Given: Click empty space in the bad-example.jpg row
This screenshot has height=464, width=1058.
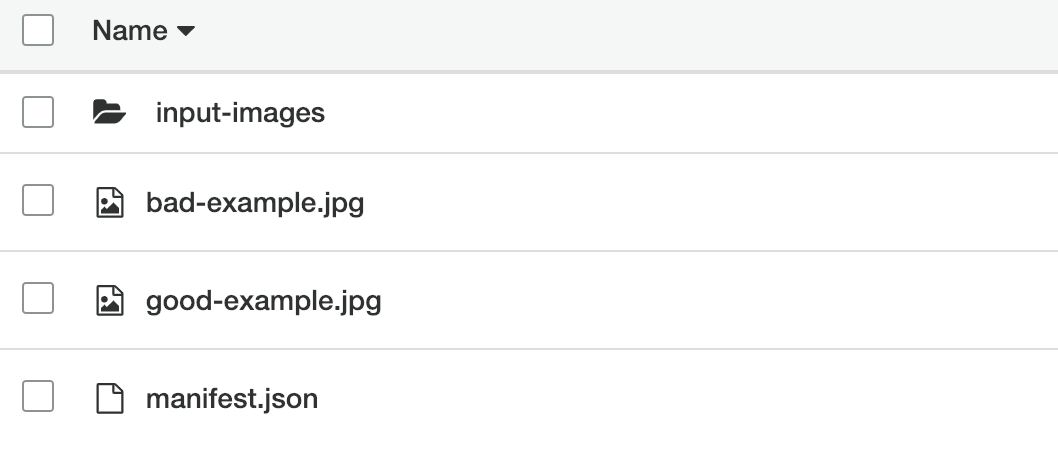Looking at the screenshot, I should [x=700, y=204].
